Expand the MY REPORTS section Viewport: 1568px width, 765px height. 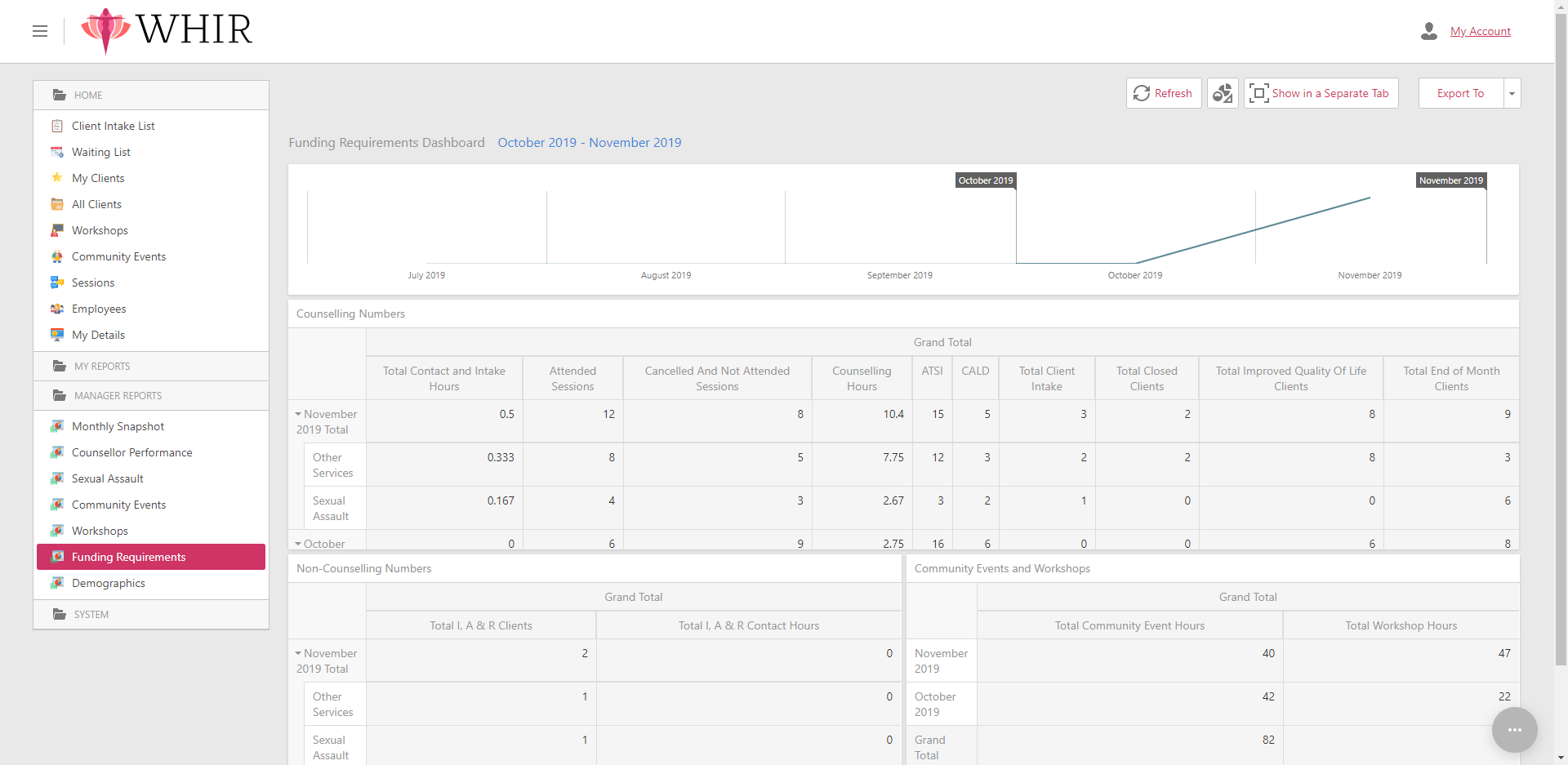pos(151,366)
